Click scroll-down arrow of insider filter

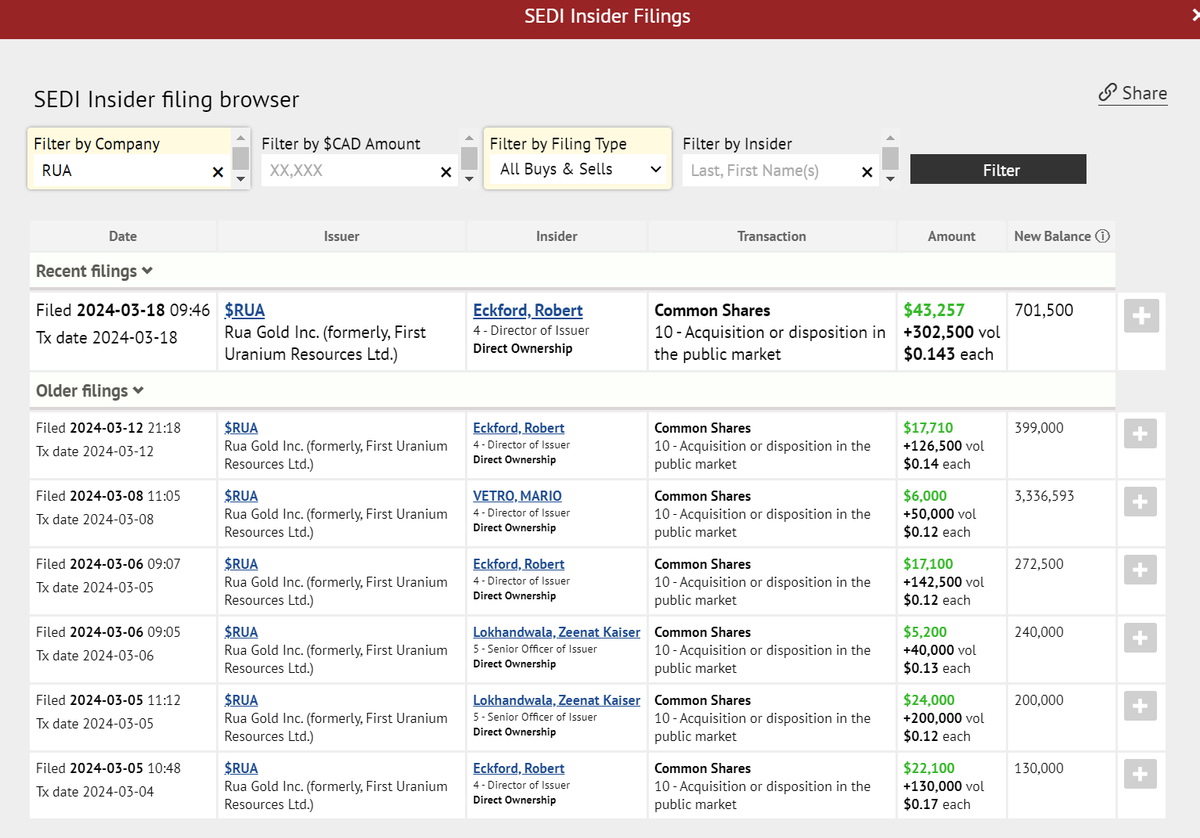pos(890,179)
